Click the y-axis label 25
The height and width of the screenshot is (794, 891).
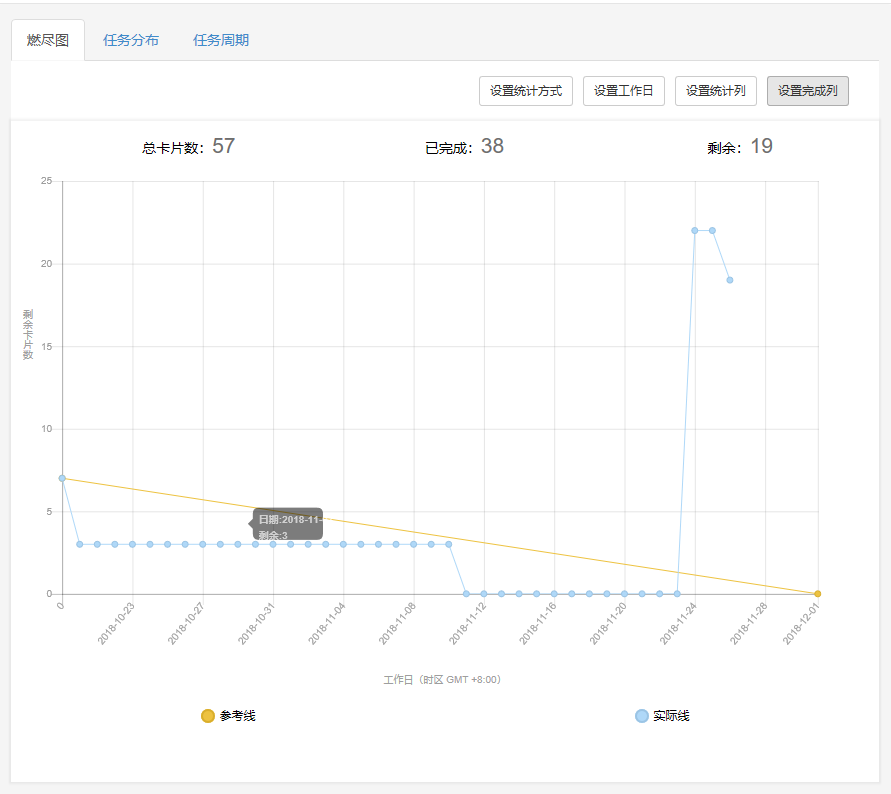46,181
